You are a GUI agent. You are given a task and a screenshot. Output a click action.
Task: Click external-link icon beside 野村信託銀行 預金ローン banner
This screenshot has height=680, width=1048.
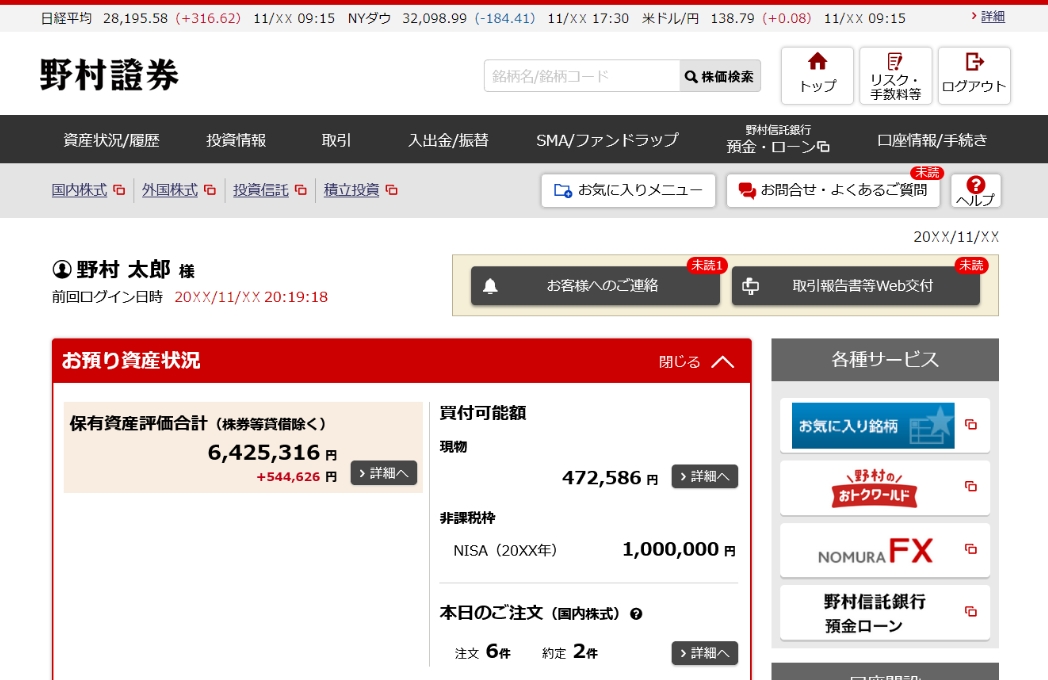[x=971, y=611]
